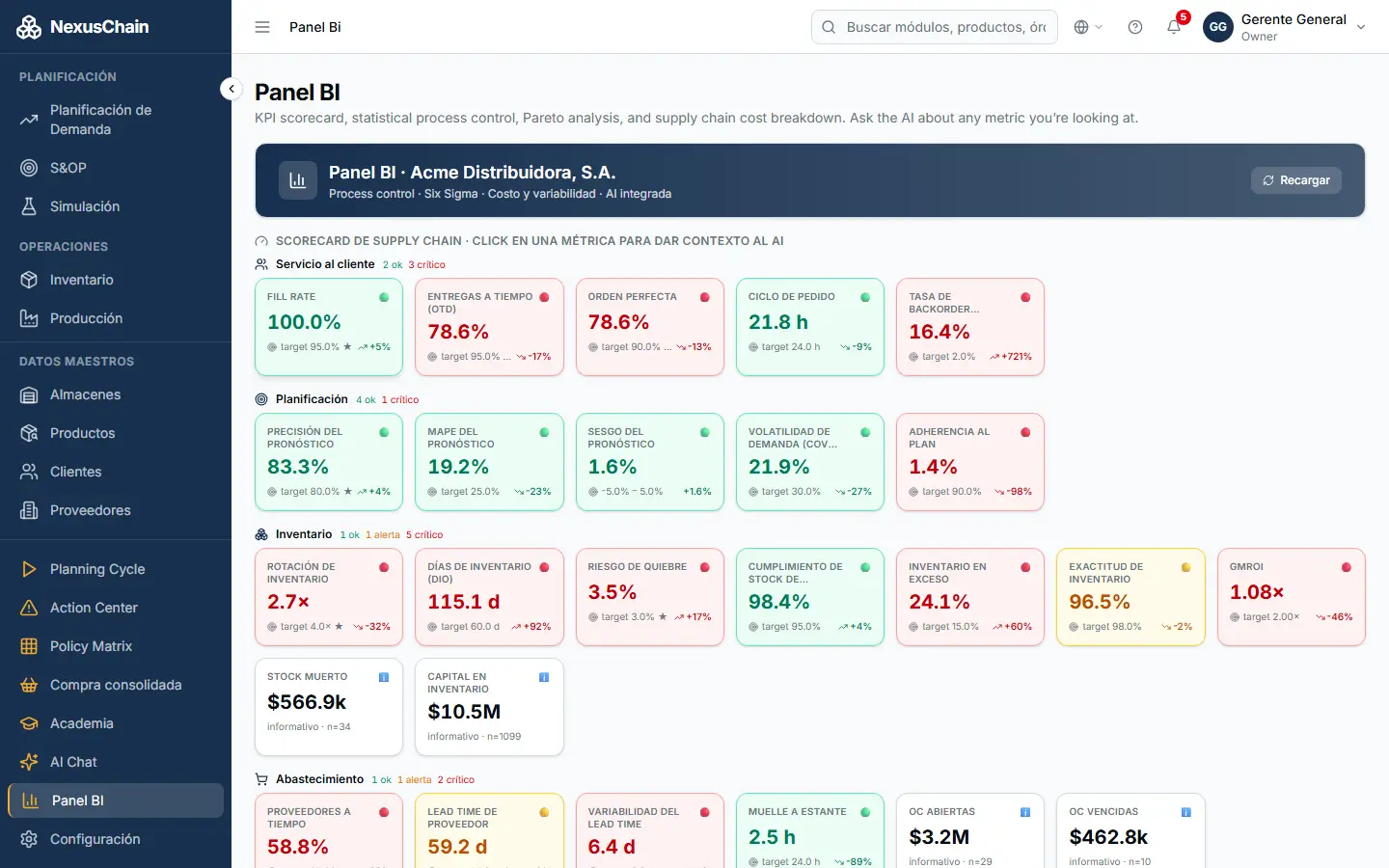Click the Clientes people icon
Viewport: 1389px width, 868px height.
(x=29, y=472)
